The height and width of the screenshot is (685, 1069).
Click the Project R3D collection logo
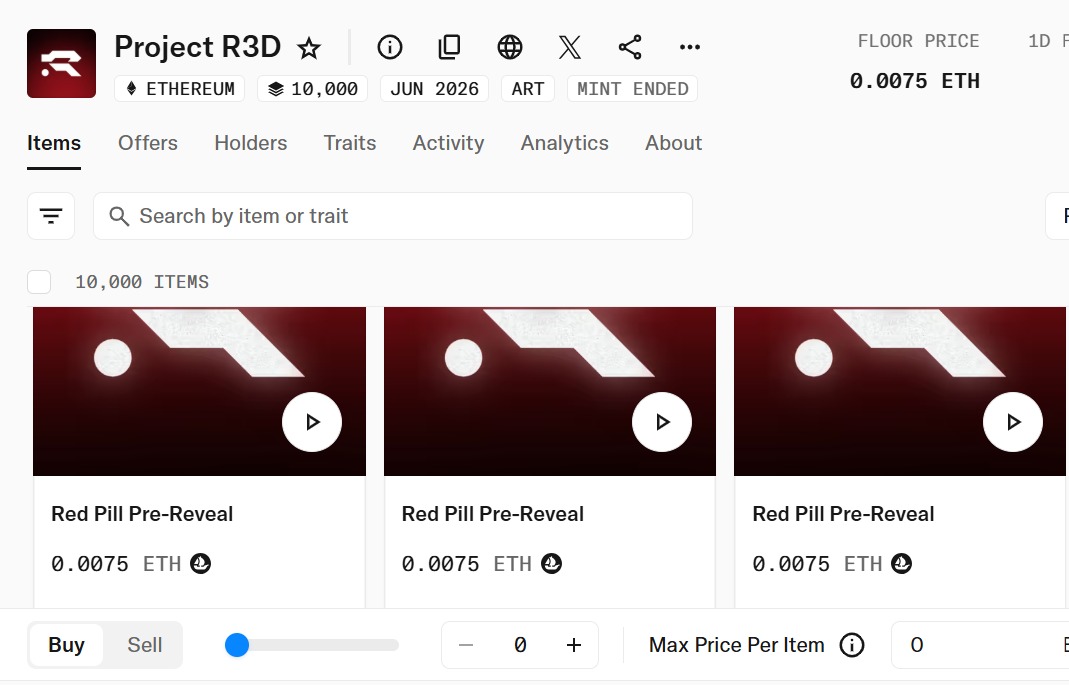[x=61, y=63]
